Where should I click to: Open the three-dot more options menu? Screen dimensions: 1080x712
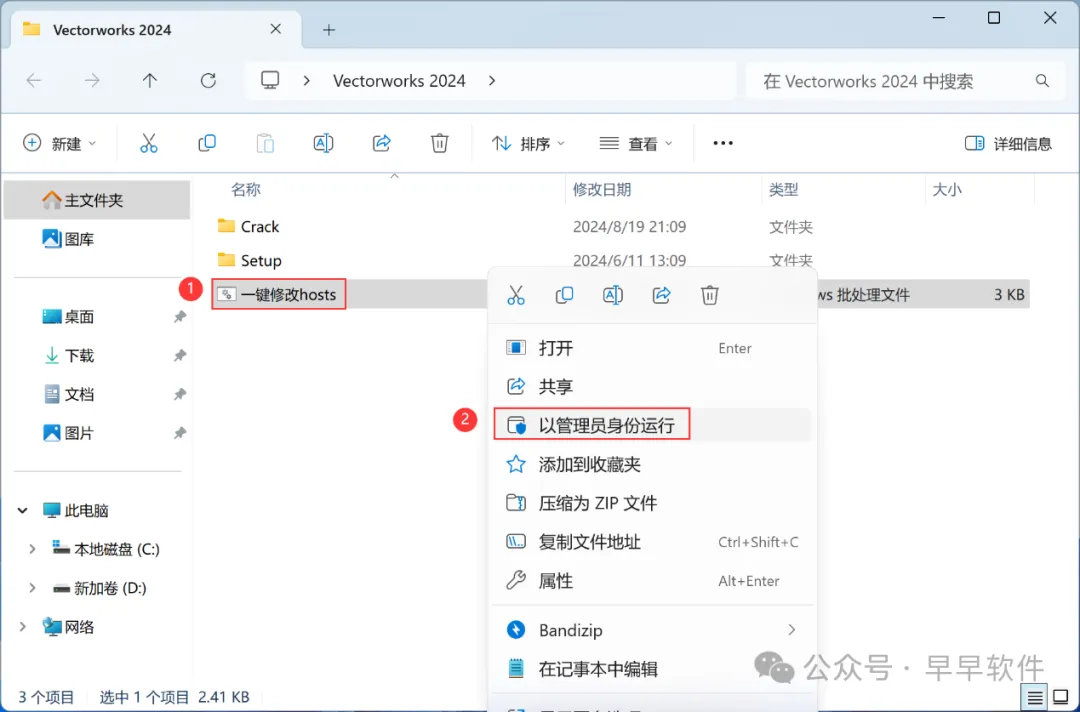723,143
